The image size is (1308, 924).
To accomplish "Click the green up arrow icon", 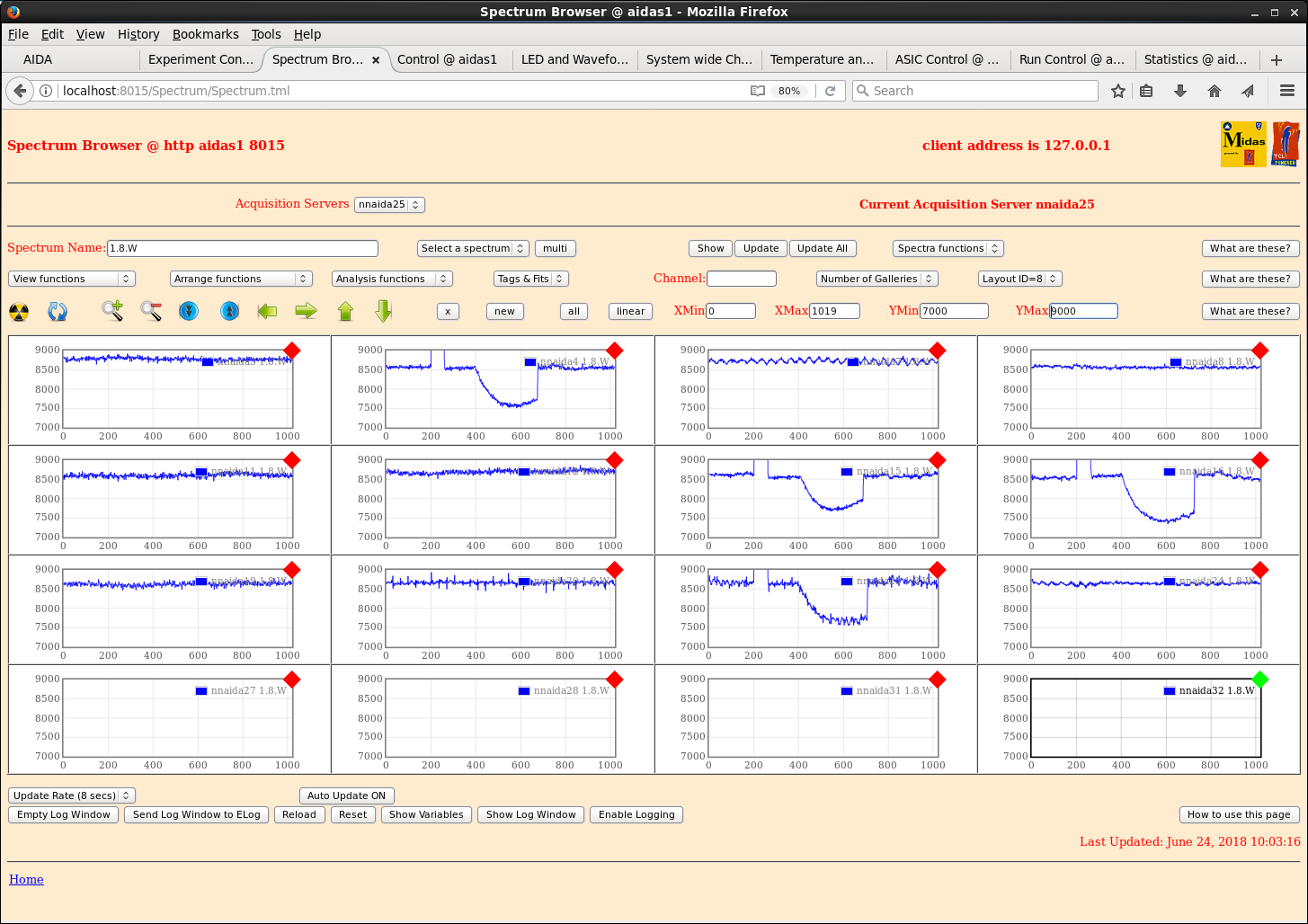I will click(x=346, y=311).
